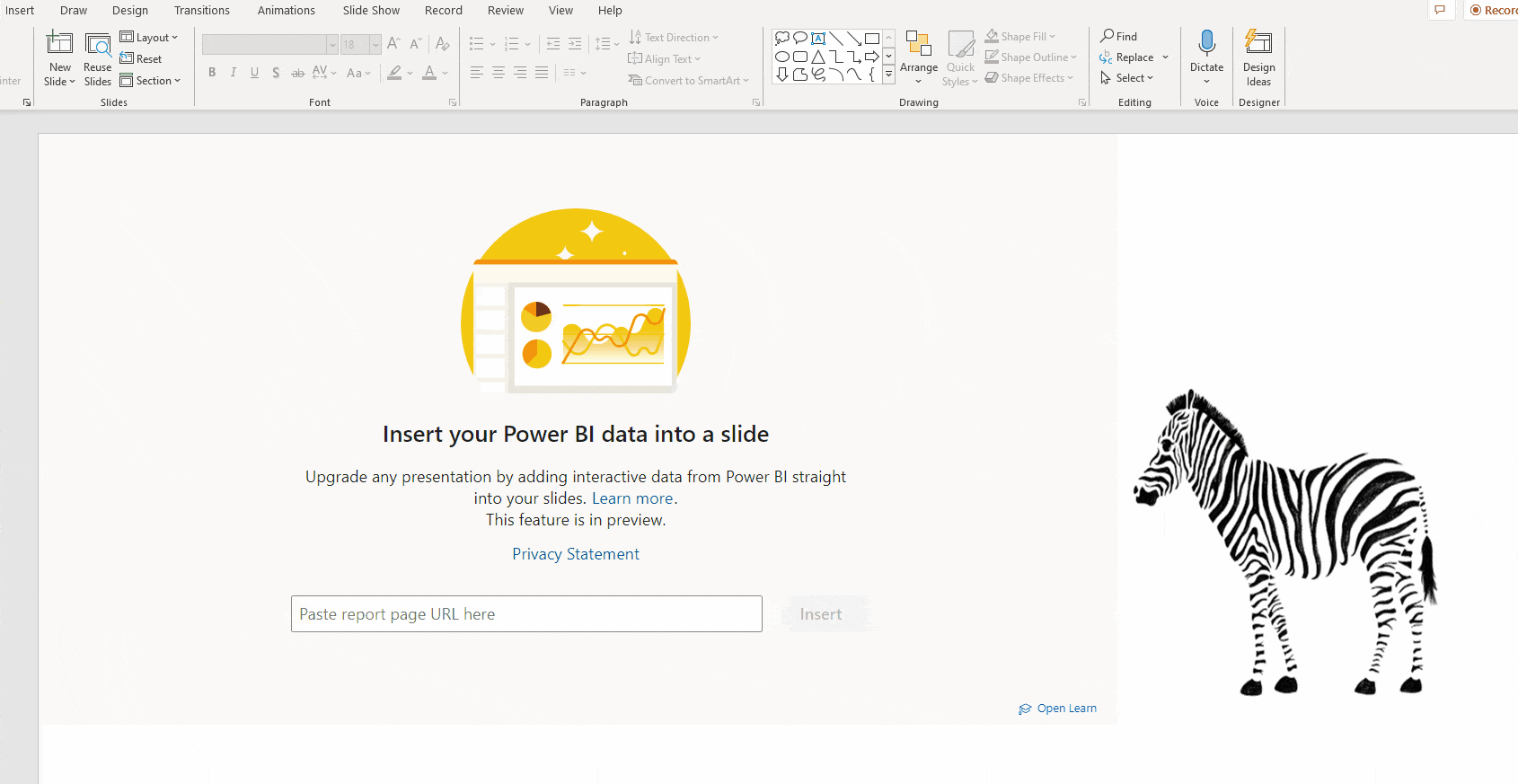
Task: Open the Slide Show tab
Action: click(x=371, y=11)
